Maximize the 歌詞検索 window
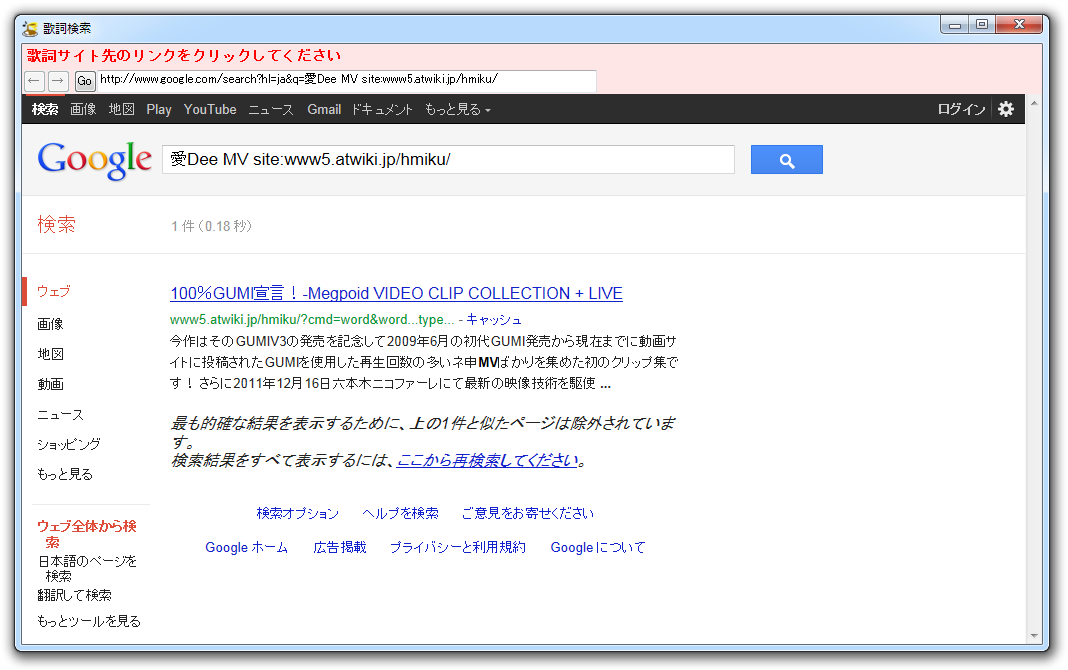 (981, 25)
